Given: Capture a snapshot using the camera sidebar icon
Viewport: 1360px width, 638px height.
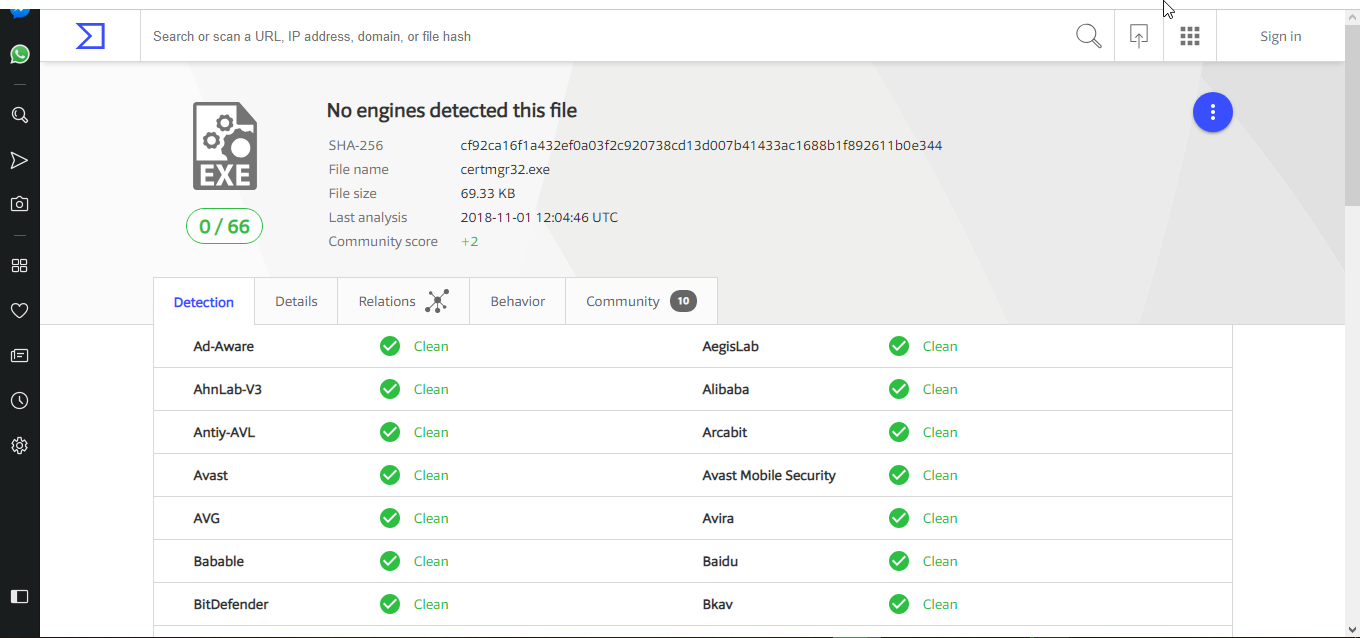Looking at the screenshot, I should [x=19, y=203].
